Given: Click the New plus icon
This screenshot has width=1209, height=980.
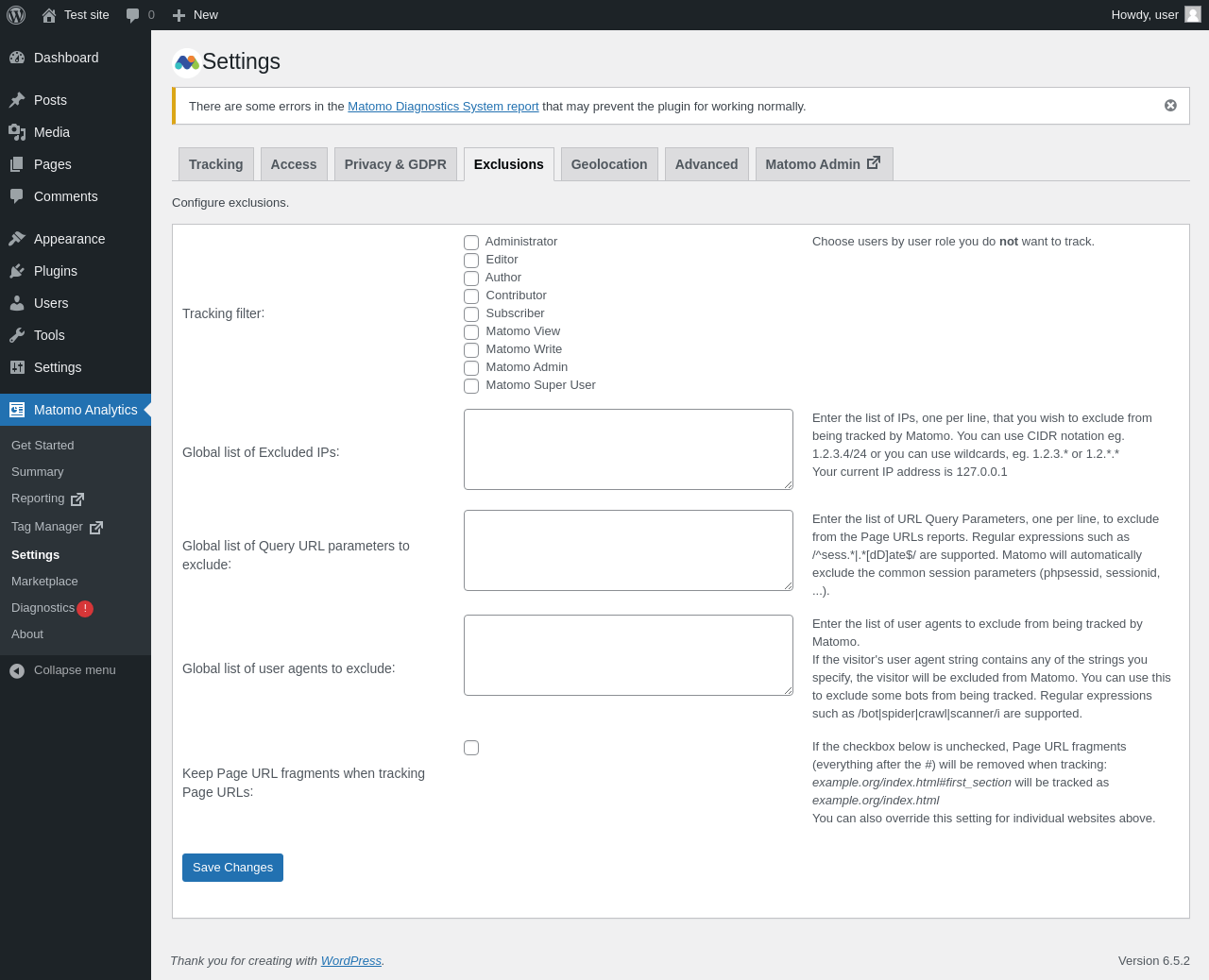Looking at the screenshot, I should (179, 15).
